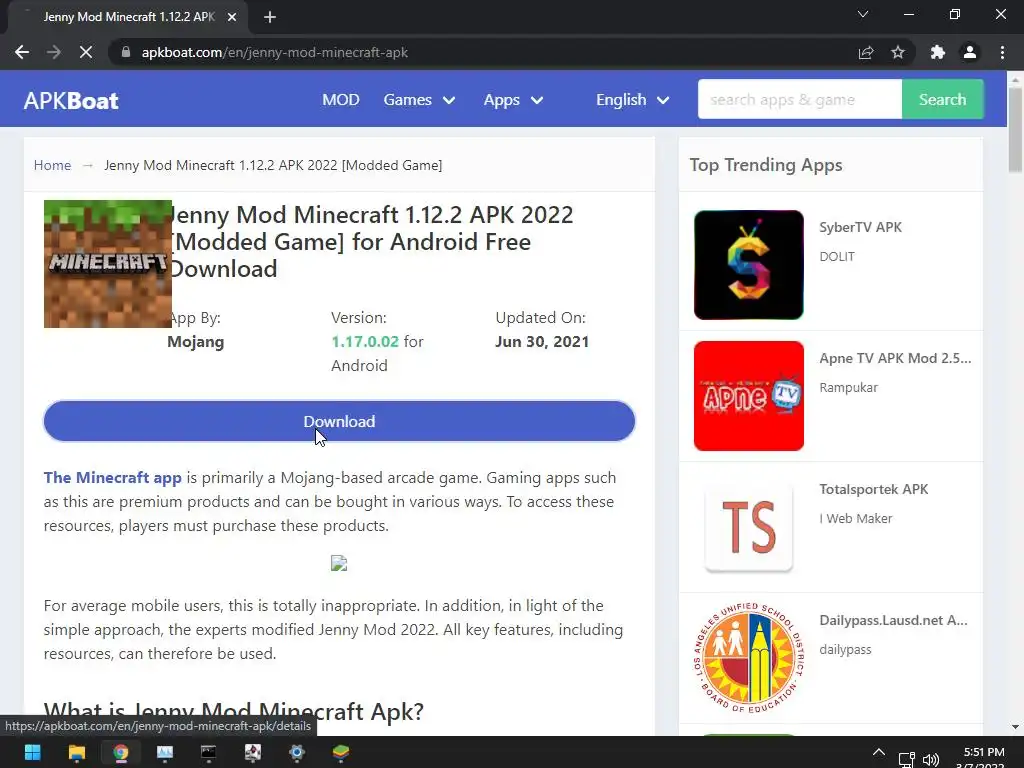Image resolution: width=1024 pixels, height=768 pixels.
Task: Click the blue Download button
Action: click(339, 421)
